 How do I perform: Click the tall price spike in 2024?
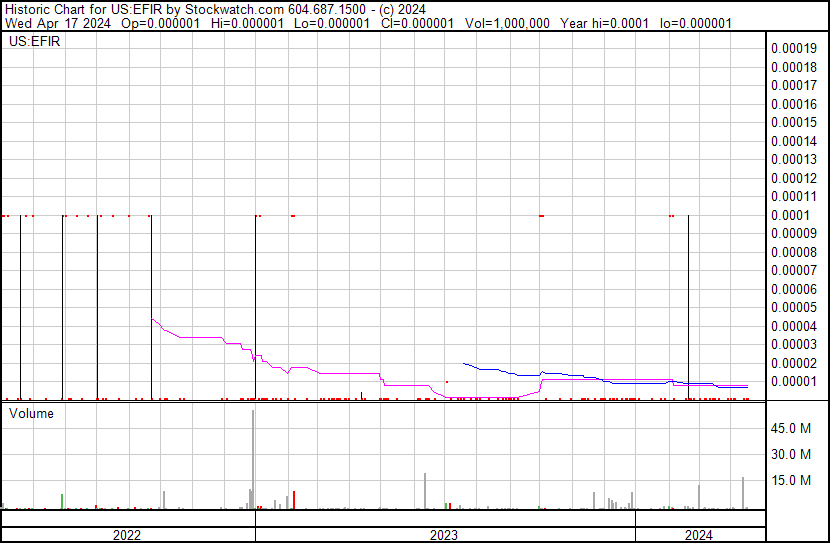tap(689, 300)
